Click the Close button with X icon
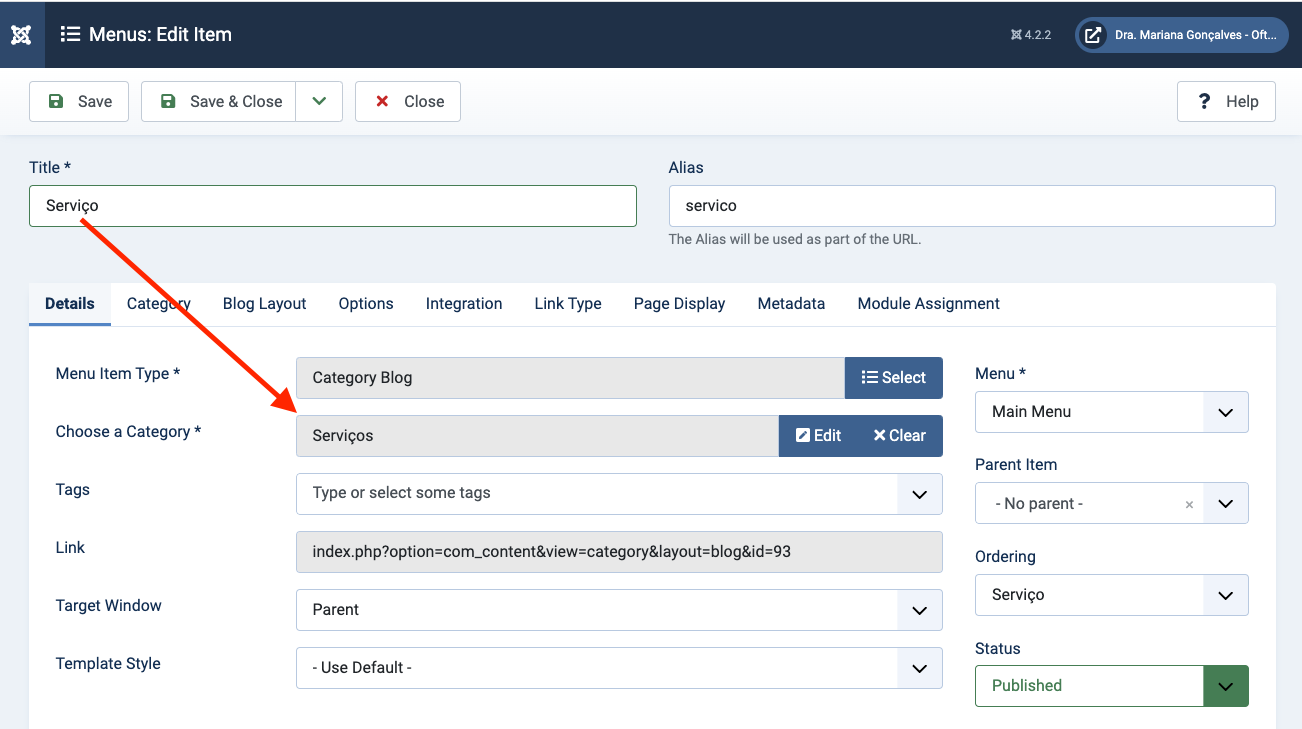Viewport: 1302px width, 729px height. click(x=408, y=101)
